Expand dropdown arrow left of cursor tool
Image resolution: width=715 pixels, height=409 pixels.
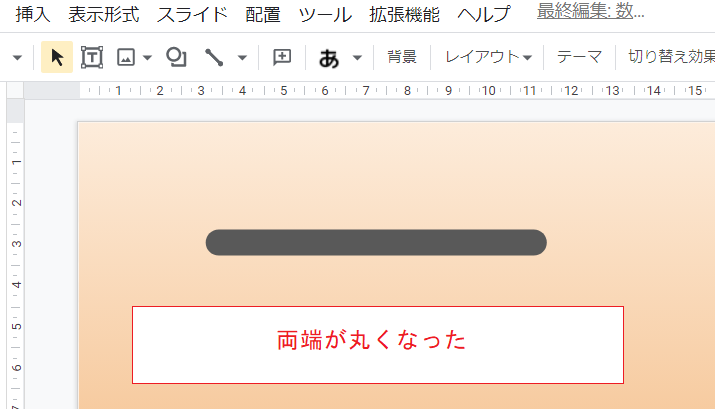click(x=17, y=58)
